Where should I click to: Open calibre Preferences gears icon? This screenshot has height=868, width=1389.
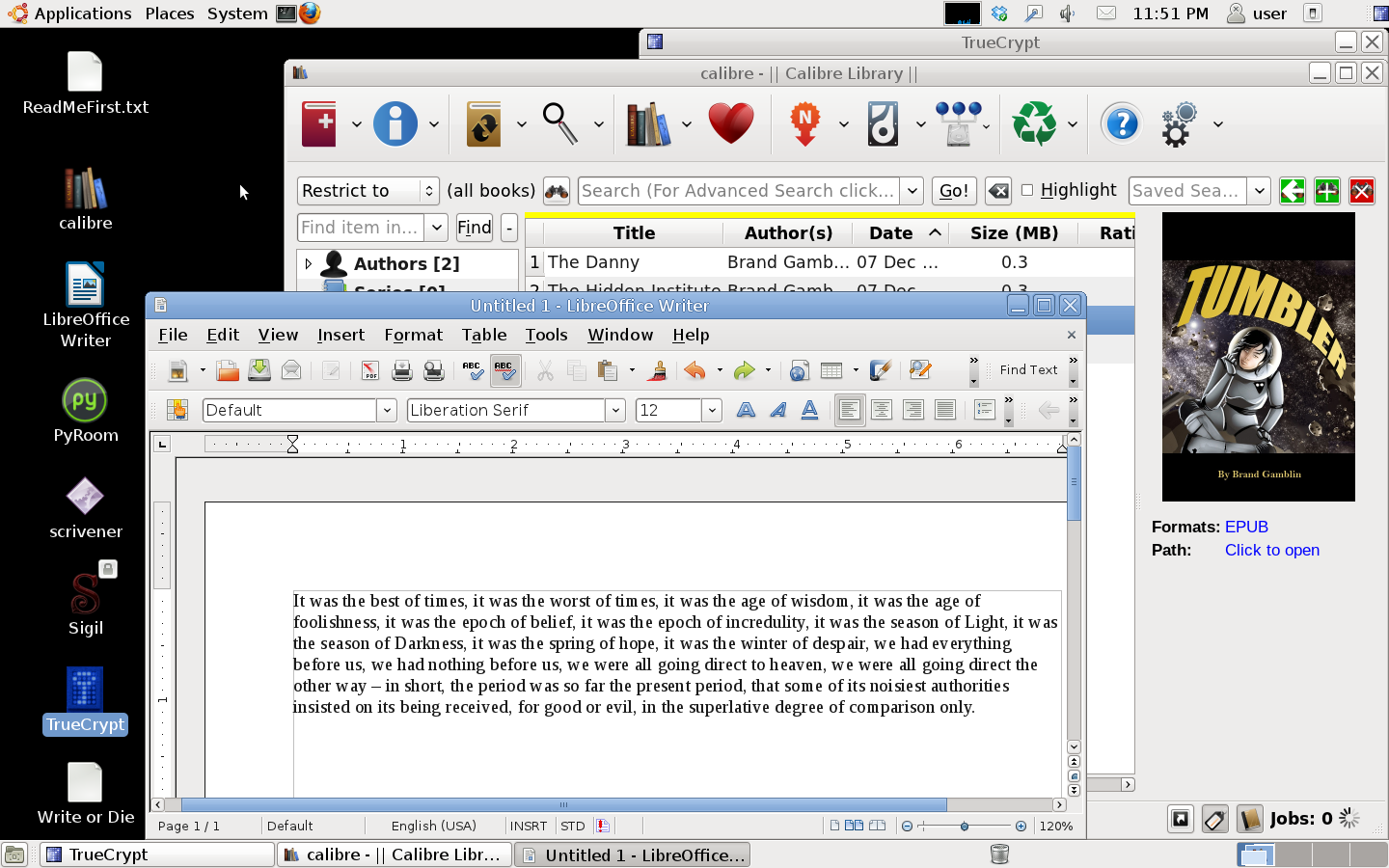coord(1179,123)
